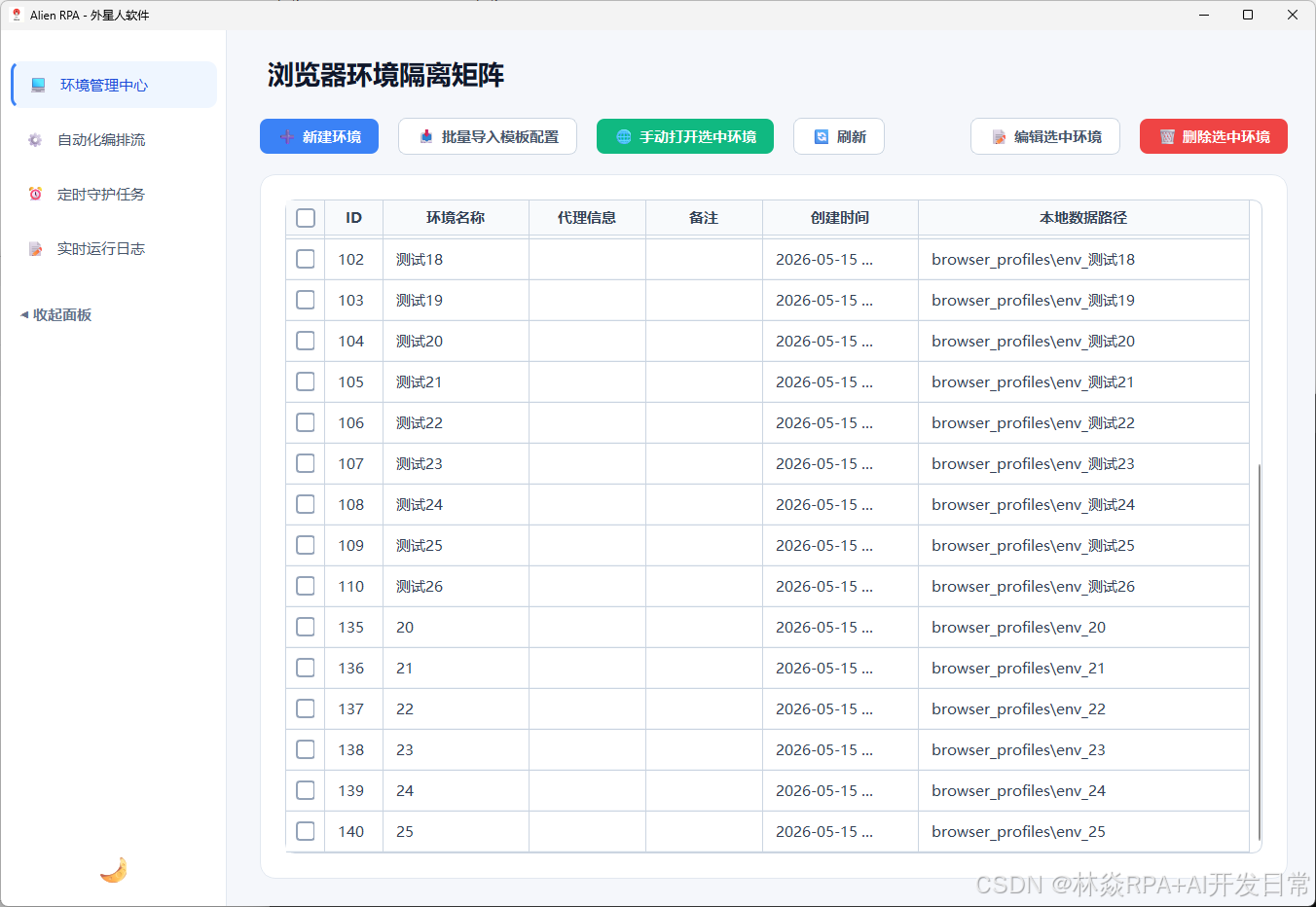This screenshot has width=1316, height=907.
Task: Click the edit icon in 编辑选中环境
Action: tap(999, 137)
